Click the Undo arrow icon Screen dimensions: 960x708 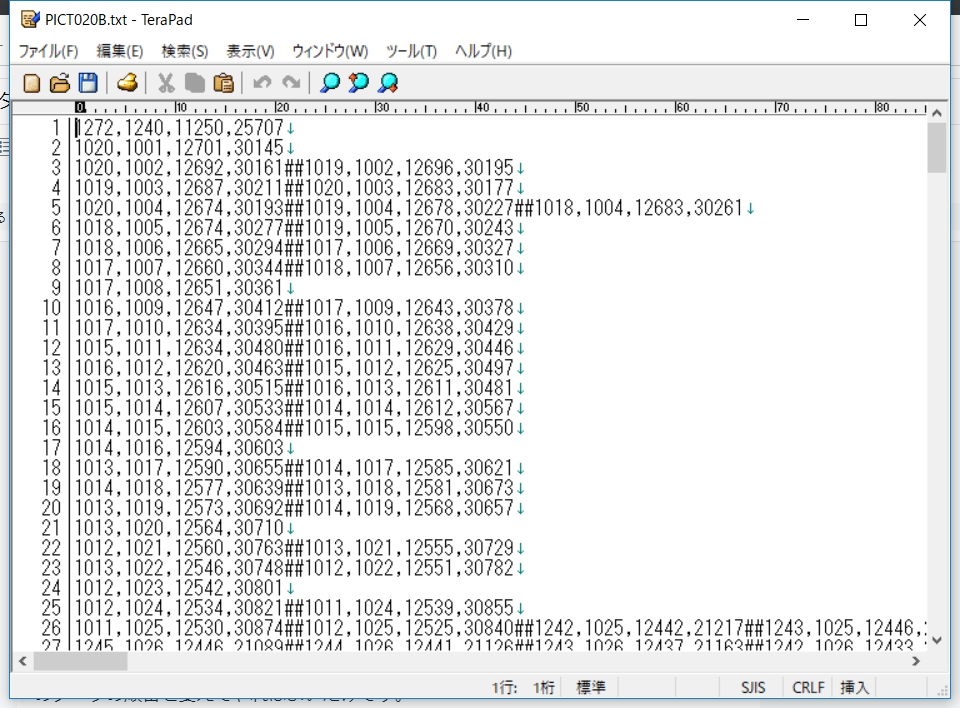[x=262, y=82]
